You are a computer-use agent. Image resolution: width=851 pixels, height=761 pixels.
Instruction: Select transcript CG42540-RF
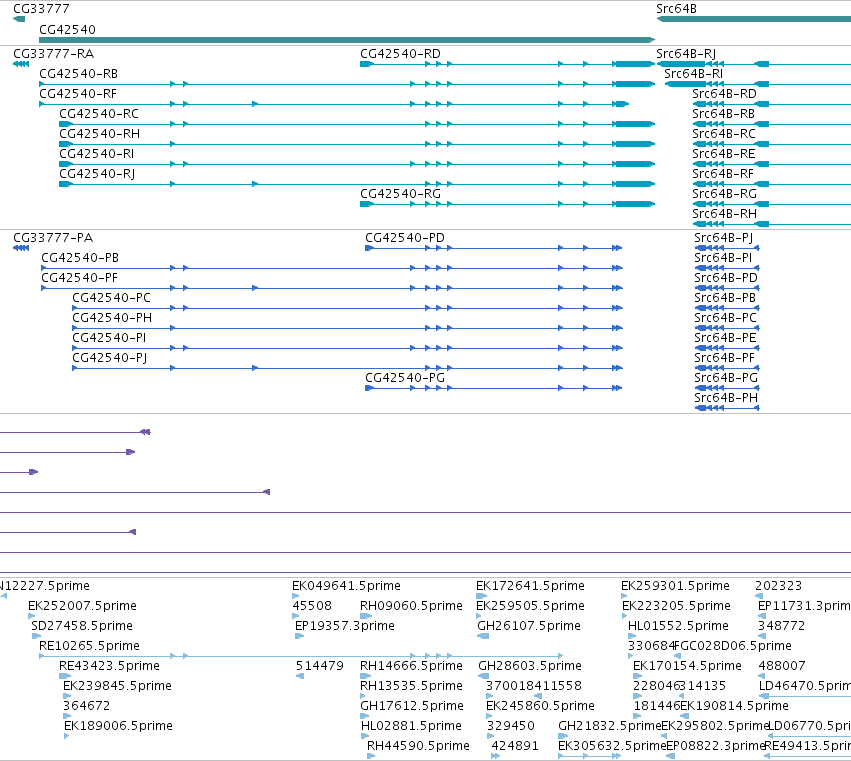coord(78,94)
